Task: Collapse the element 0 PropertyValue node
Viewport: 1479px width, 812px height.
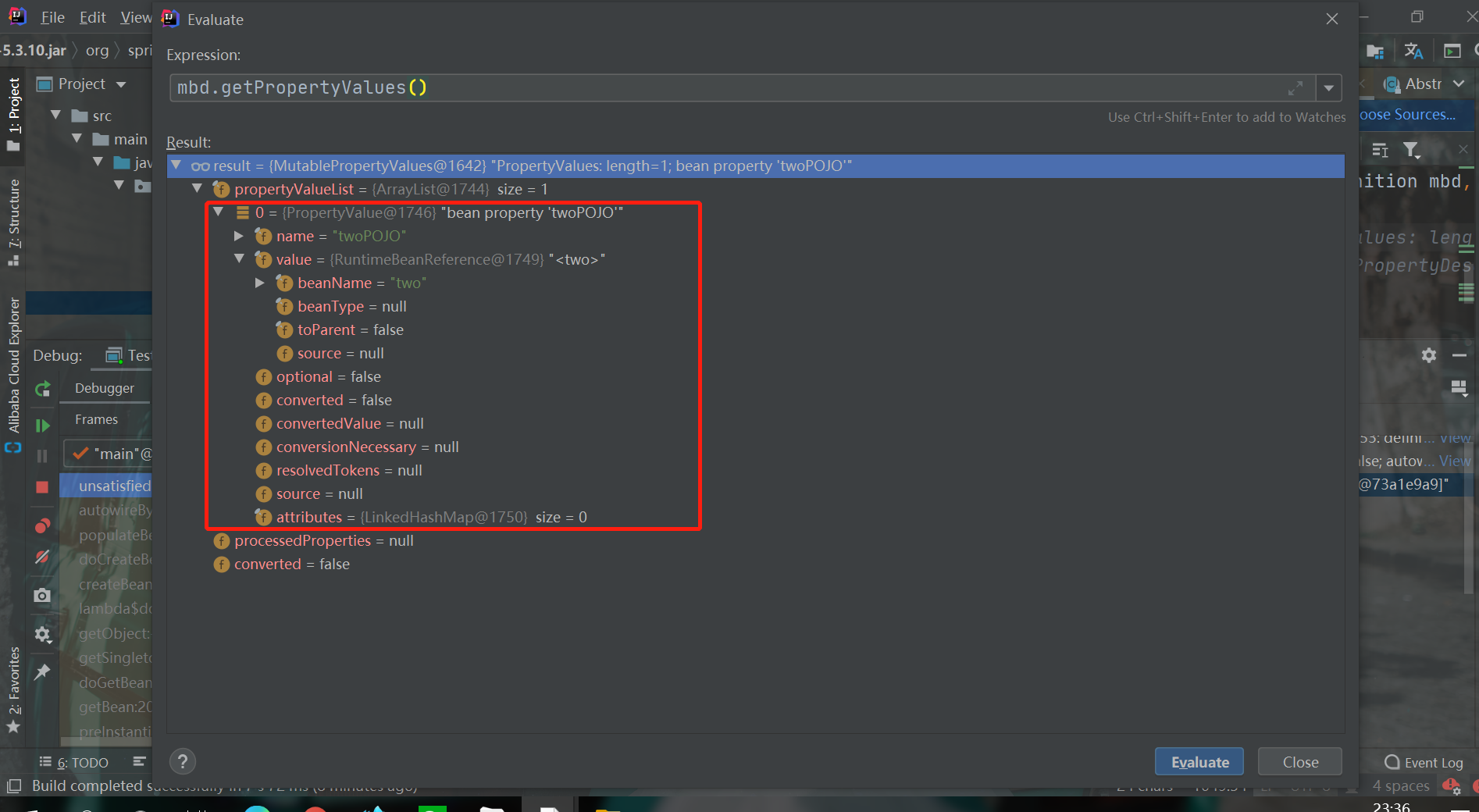Action: pyautogui.click(x=219, y=212)
